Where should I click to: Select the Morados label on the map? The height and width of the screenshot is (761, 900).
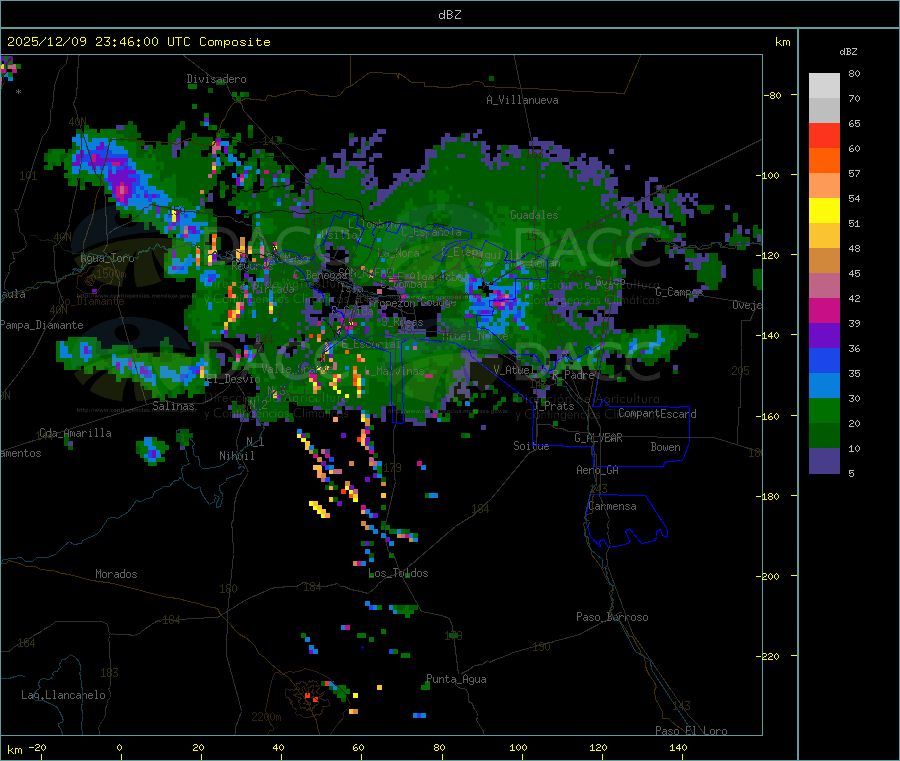[116, 574]
